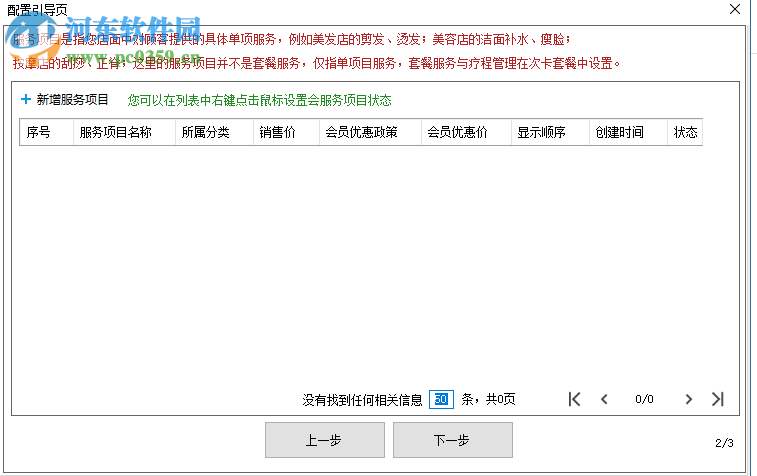
Task: Go to previous page arrow
Action: [x=604, y=399]
